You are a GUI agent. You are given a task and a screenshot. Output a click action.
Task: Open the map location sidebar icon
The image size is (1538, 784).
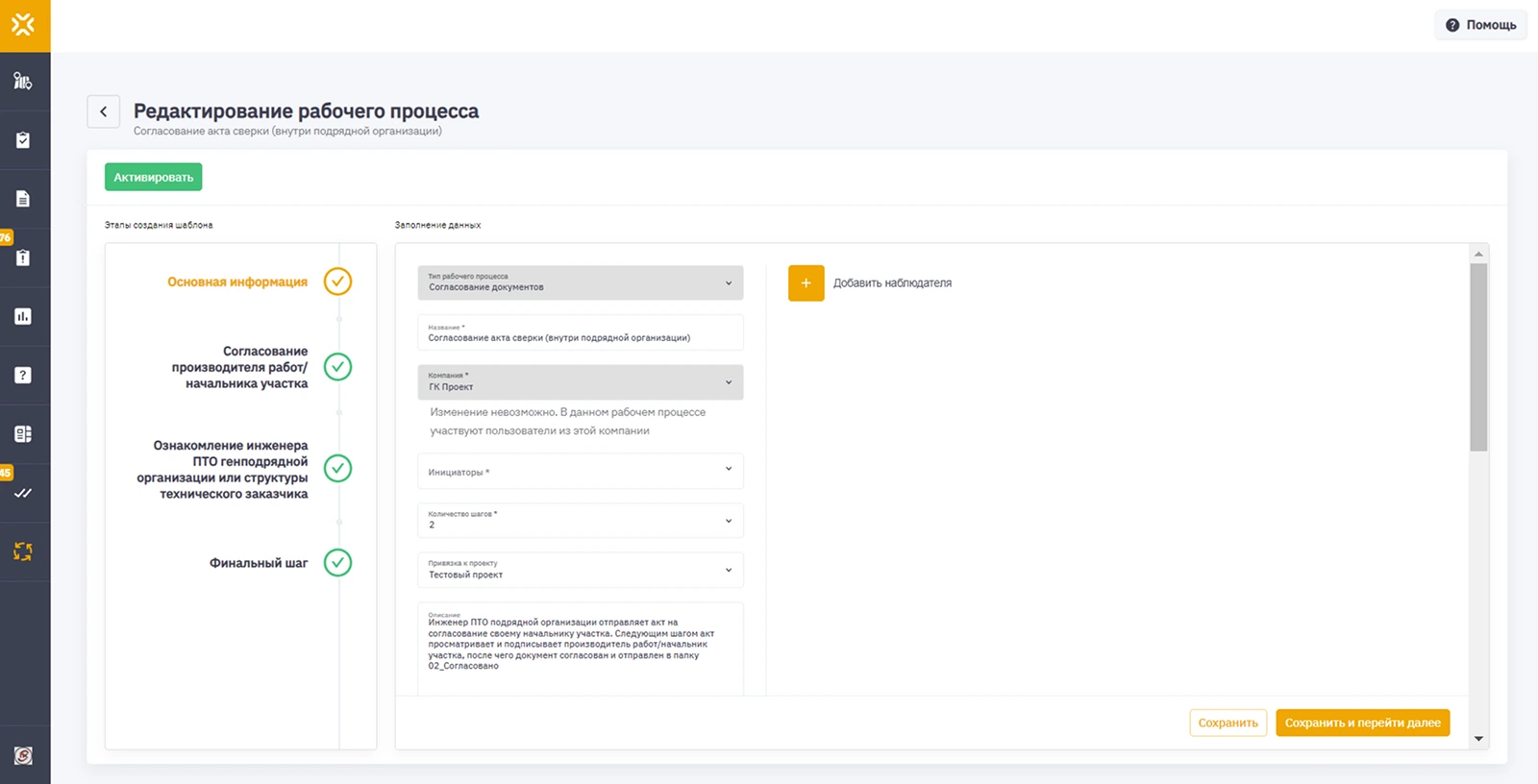point(23,82)
